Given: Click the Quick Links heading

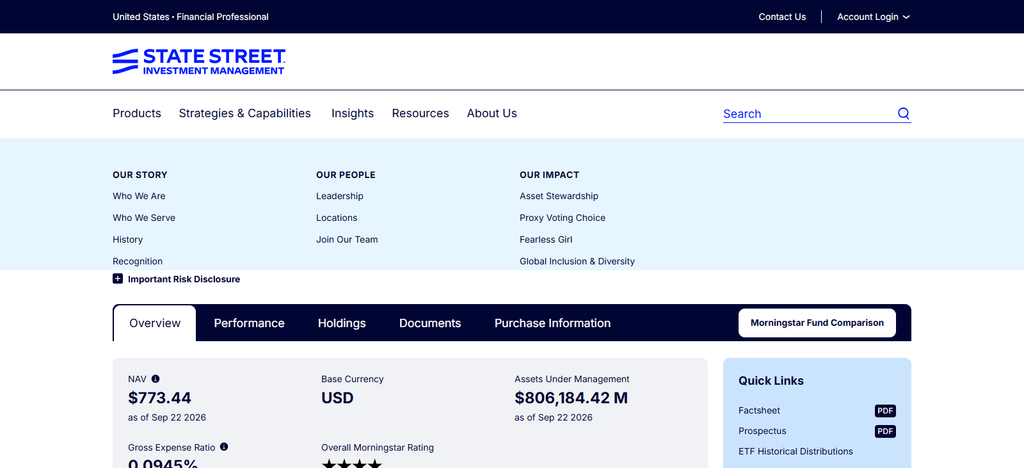Looking at the screenshot, I should [x=771, y=381].
